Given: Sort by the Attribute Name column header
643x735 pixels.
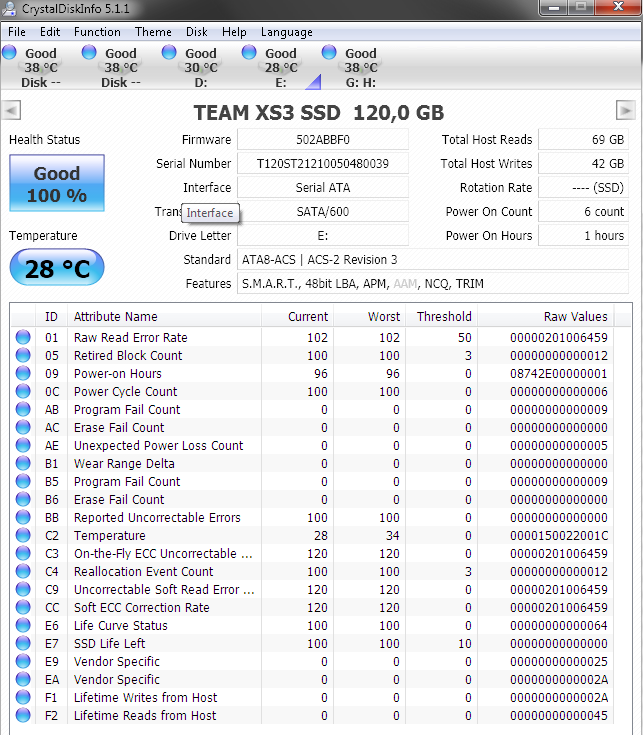Looking at the screenshot, I should (x=164, y=316).
